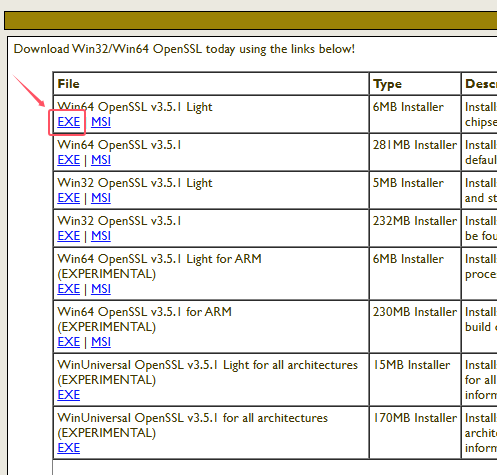Download WinUniversal OpenSSL Light 15MB EXE

(69, 395)
